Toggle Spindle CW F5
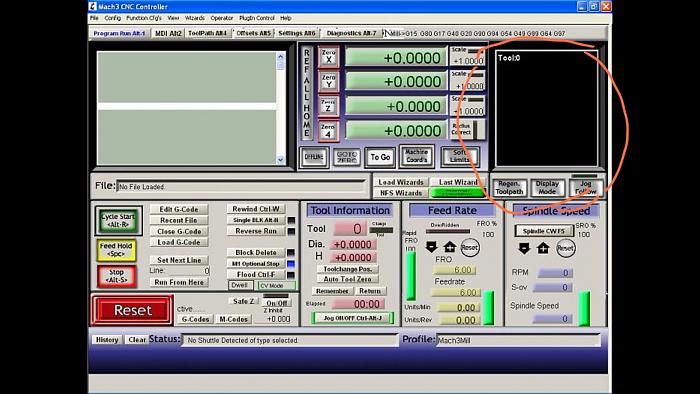This screenshot has width=700, height=394. click(x=544, y=231)
